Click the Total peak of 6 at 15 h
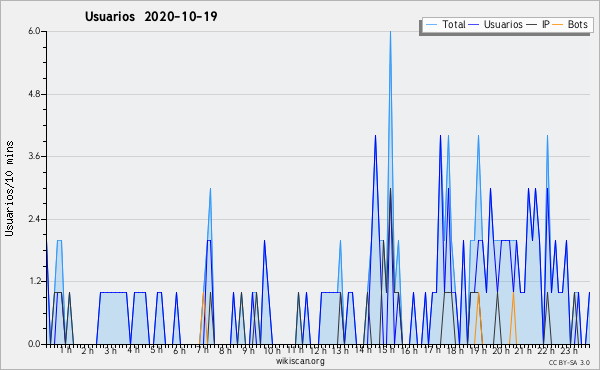Screen dimensions: 600x370 pyautogui.click(x=390, y=32)
